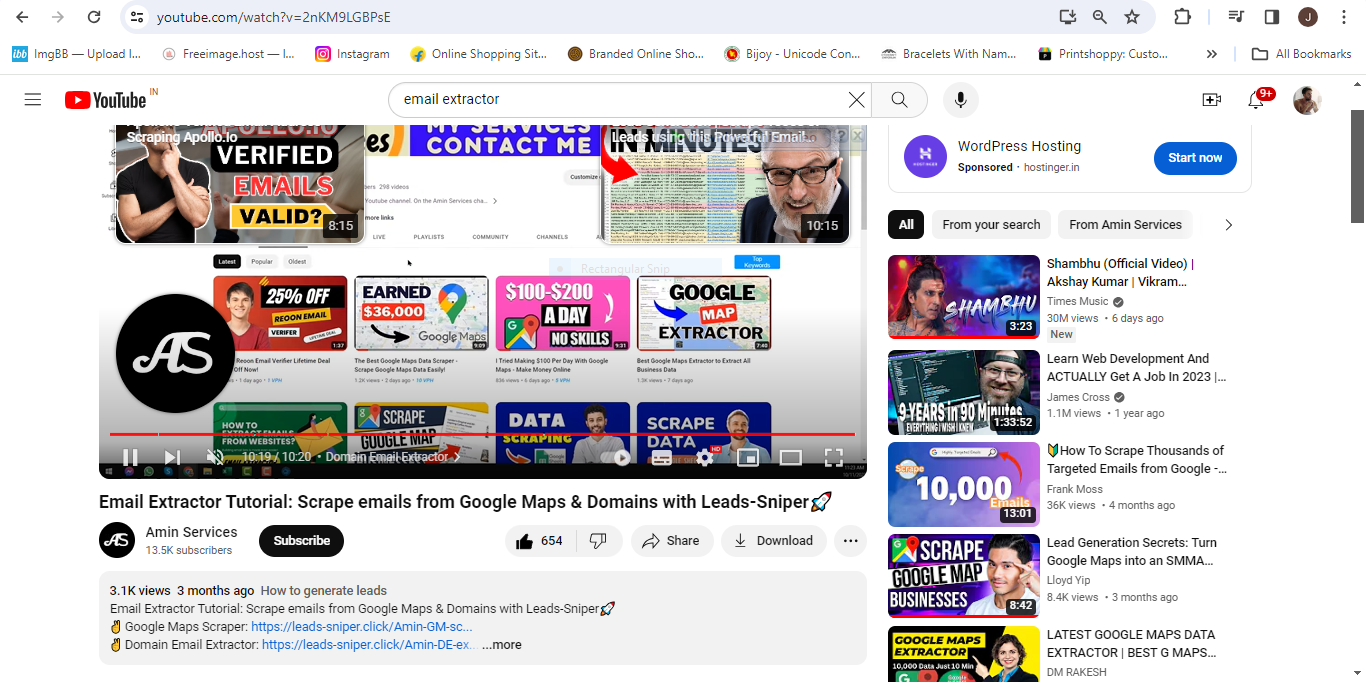
Task: Bookmark this page with the star icon
Action: tap(1131, 17)
